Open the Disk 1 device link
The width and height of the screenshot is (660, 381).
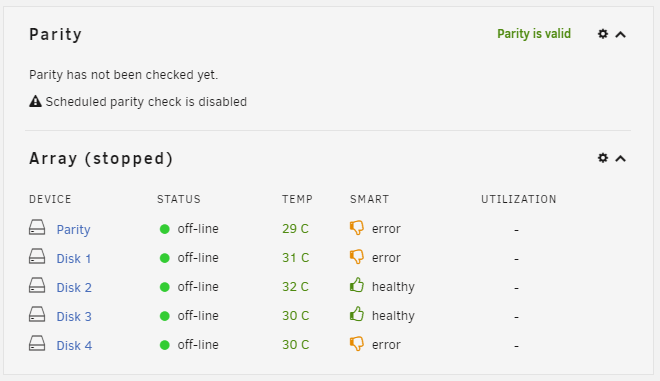(74, 258)
